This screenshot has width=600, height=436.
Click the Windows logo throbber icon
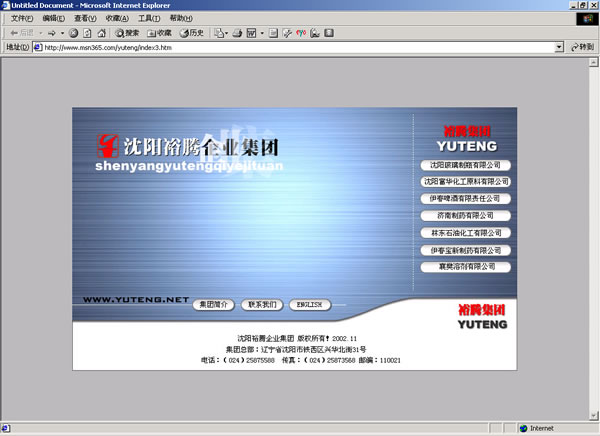pos(587,19)
